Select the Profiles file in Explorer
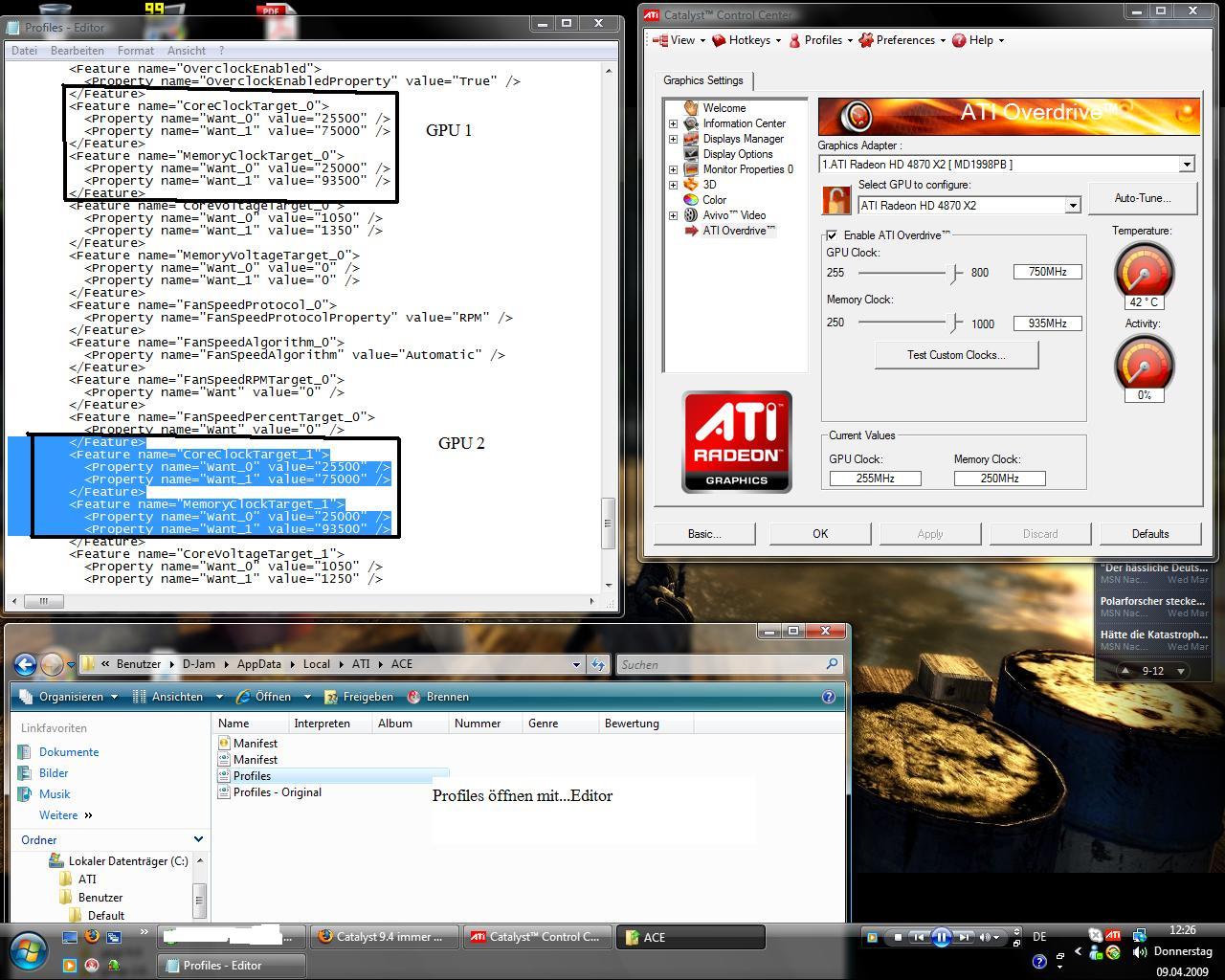 (253, 776)
